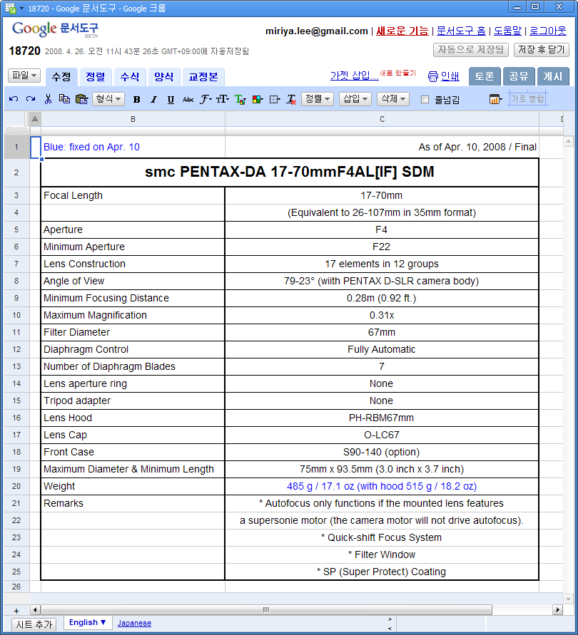Click the 시트 추가 add sheet button

click(34, 624)
